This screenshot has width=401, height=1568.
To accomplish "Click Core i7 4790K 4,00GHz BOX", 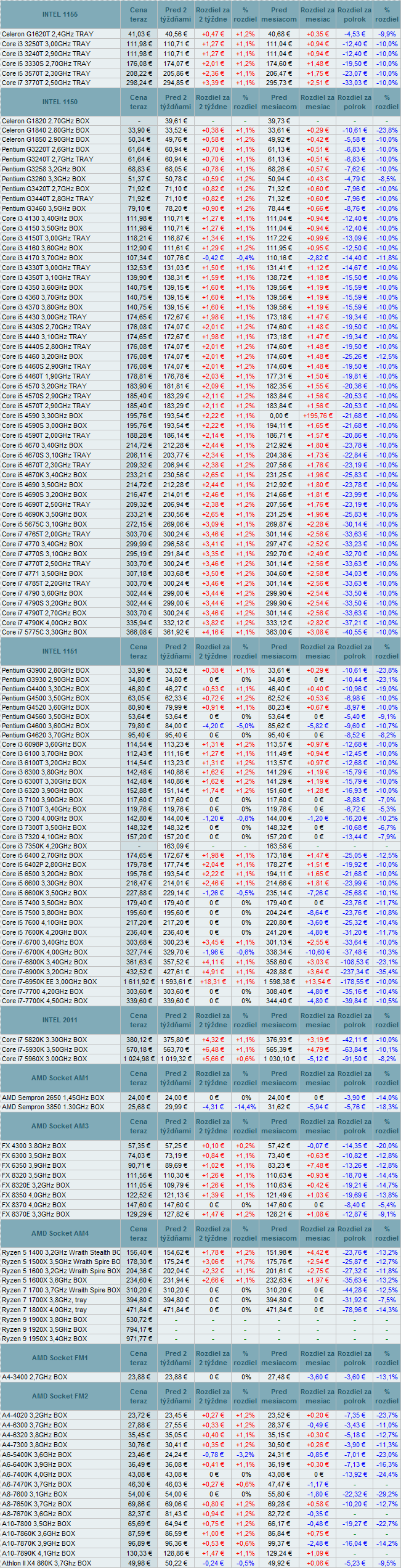I will coord(44,623).
